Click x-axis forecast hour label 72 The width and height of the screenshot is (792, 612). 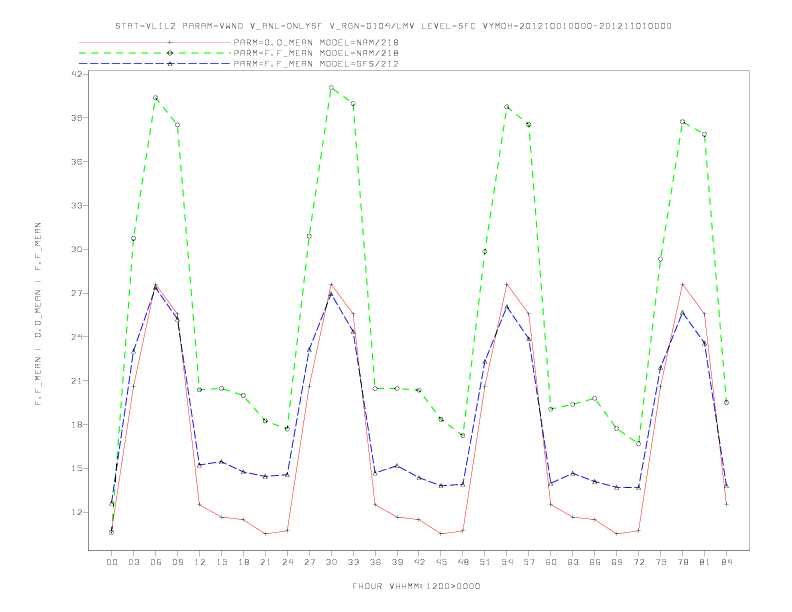(x=638, y=562)
